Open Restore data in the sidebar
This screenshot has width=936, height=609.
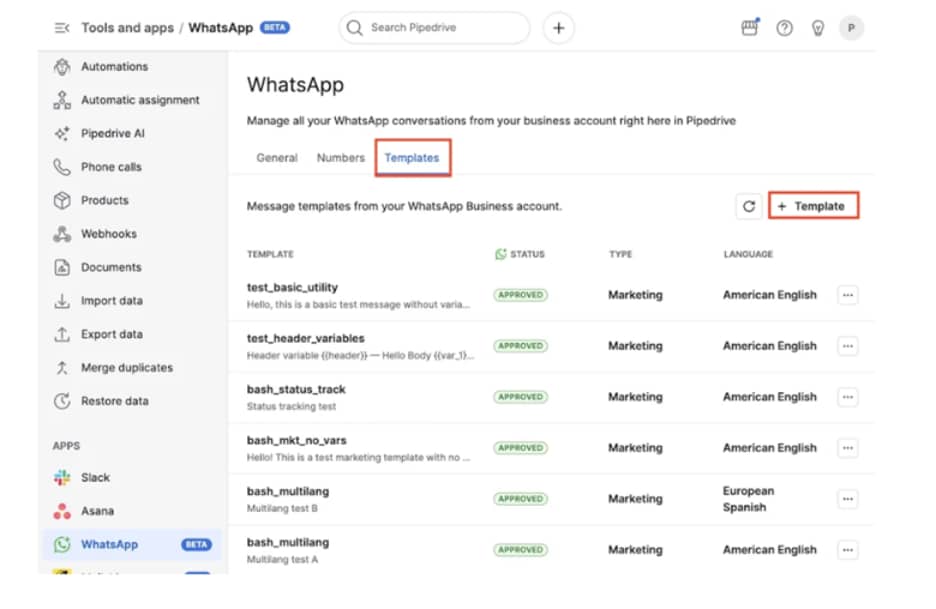coord(115,401)
